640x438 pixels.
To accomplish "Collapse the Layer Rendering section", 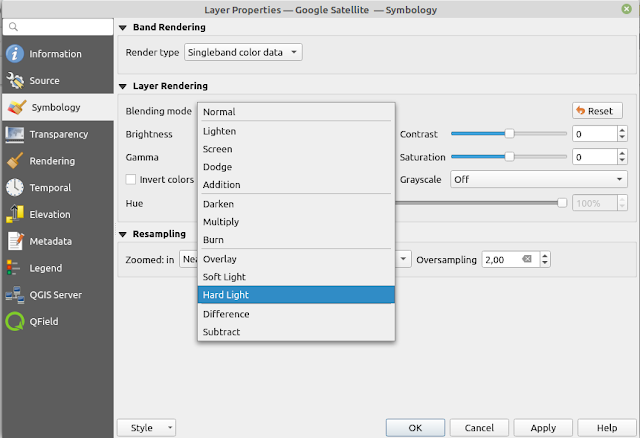I will click(122, 87).
